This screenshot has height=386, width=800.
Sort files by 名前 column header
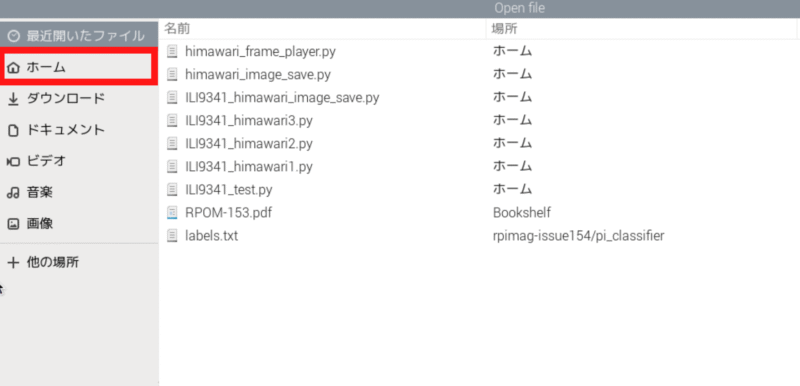pyautogui.click(x=322, y=29)
